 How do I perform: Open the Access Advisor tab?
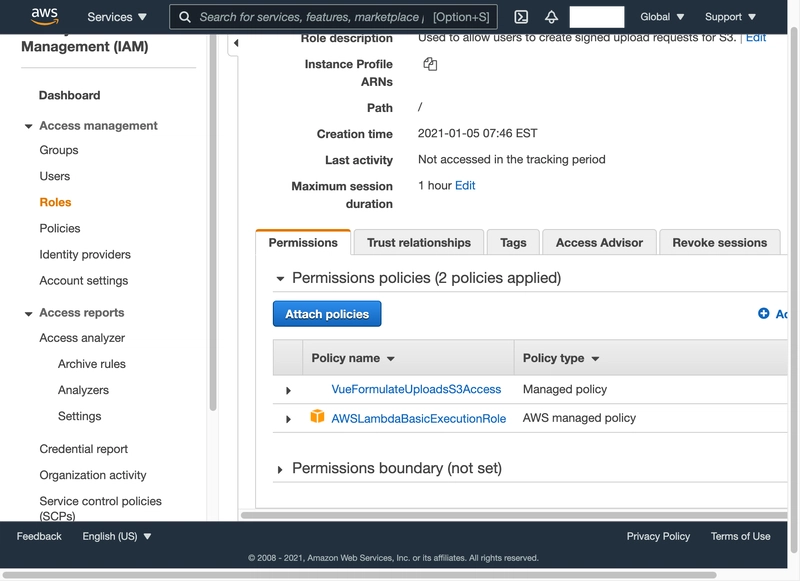pyautogui.click(x=599, y=242)
